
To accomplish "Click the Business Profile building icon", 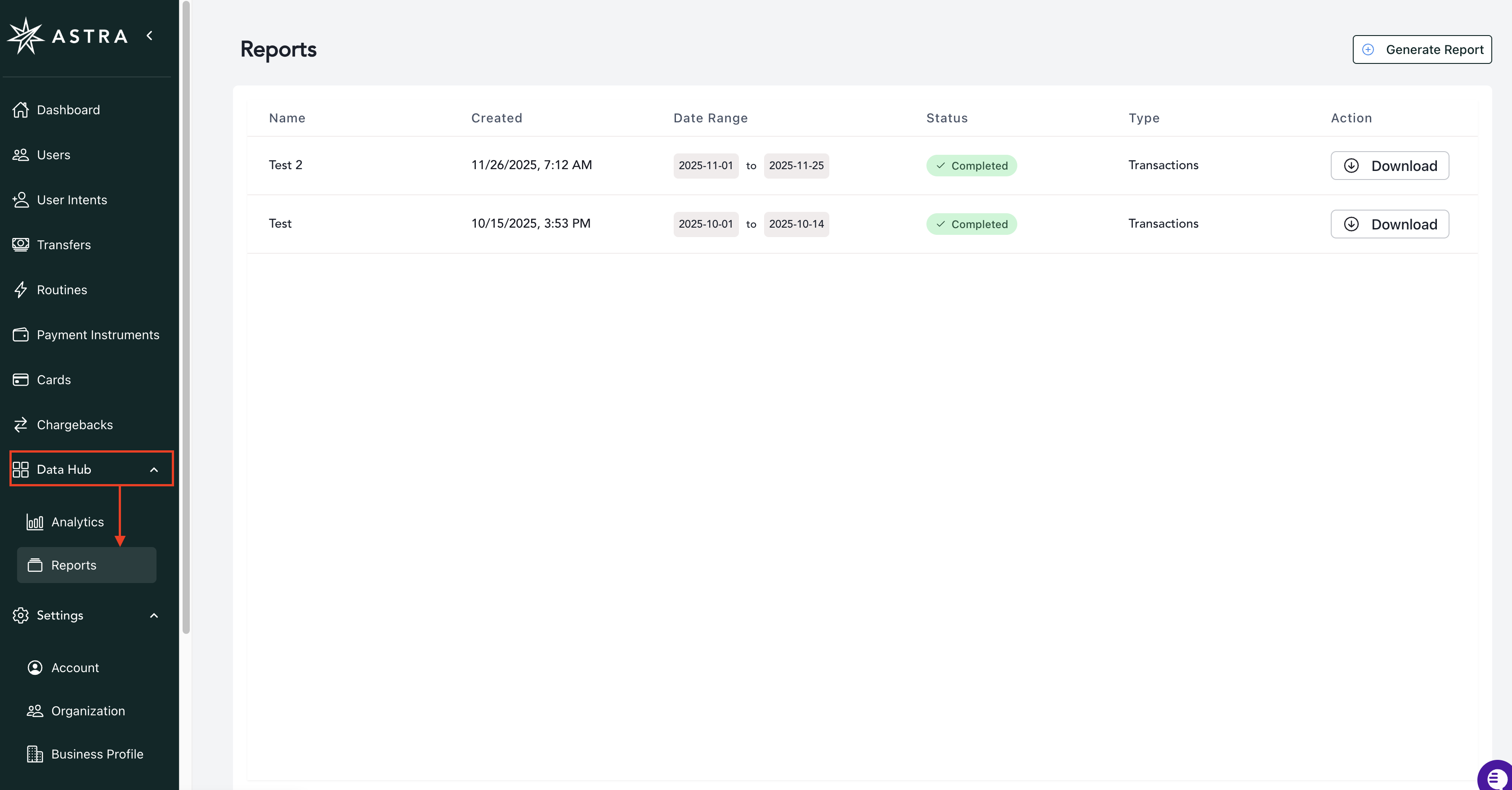I will [35, 754].
